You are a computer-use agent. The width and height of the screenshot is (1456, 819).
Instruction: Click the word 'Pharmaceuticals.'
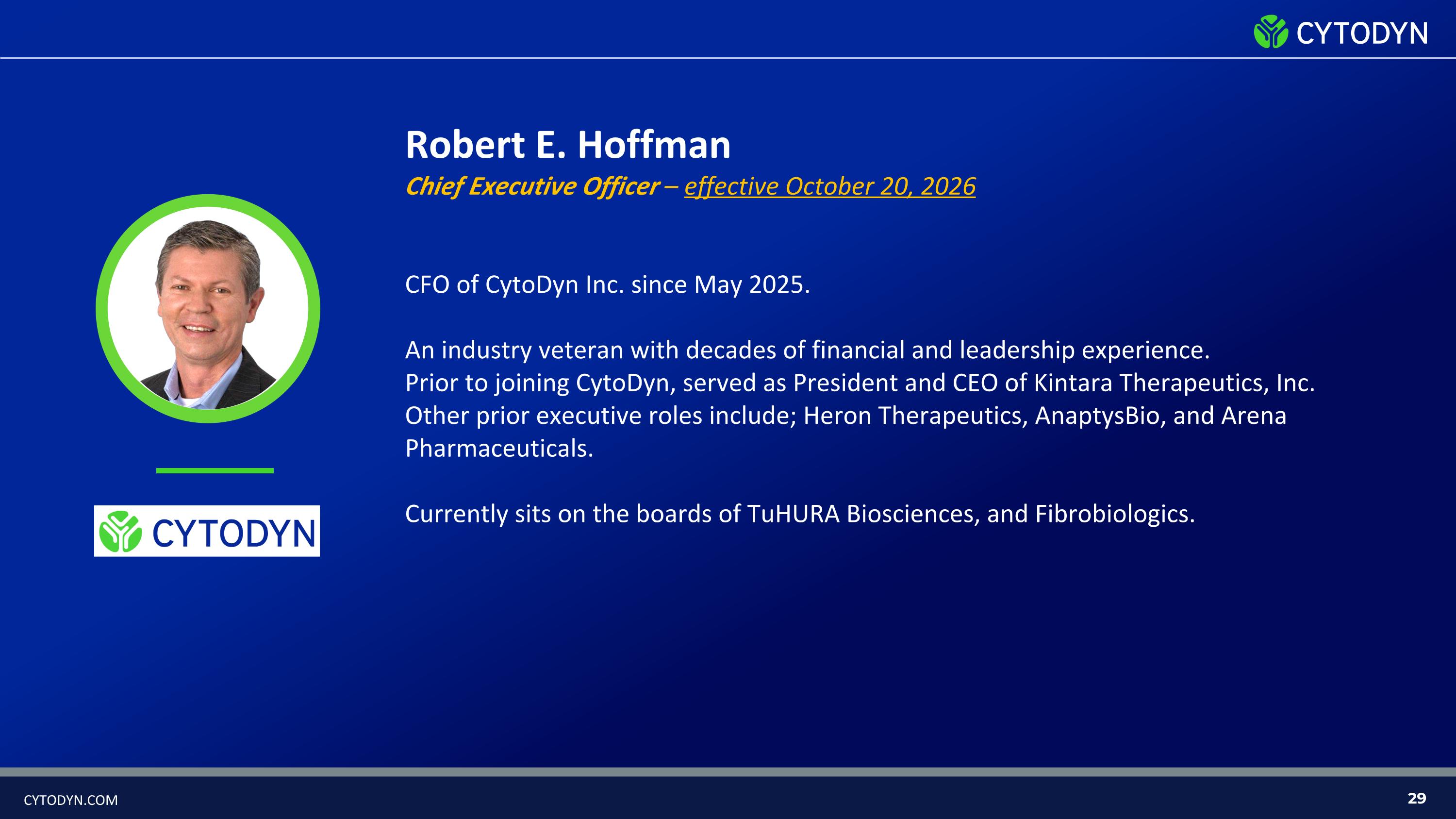click(x=499, y=448)
